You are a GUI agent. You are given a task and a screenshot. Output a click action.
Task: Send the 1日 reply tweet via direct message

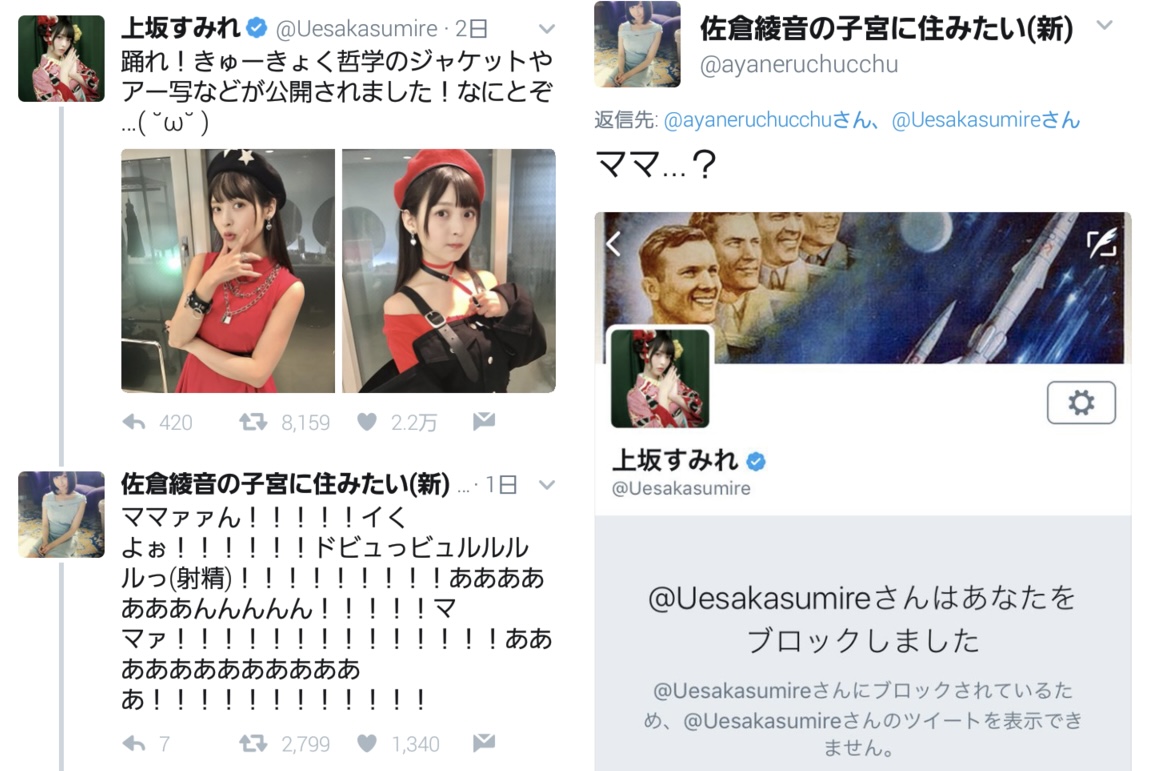pyautogui.click(x=484, y=743)
